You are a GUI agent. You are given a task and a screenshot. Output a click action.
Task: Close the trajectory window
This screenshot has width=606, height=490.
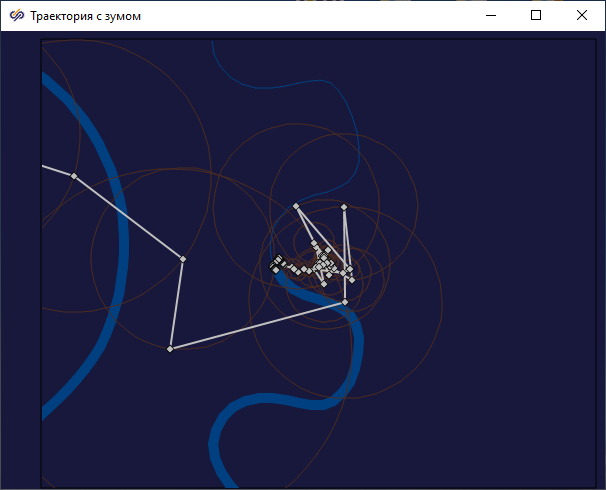tap(582, 15)
